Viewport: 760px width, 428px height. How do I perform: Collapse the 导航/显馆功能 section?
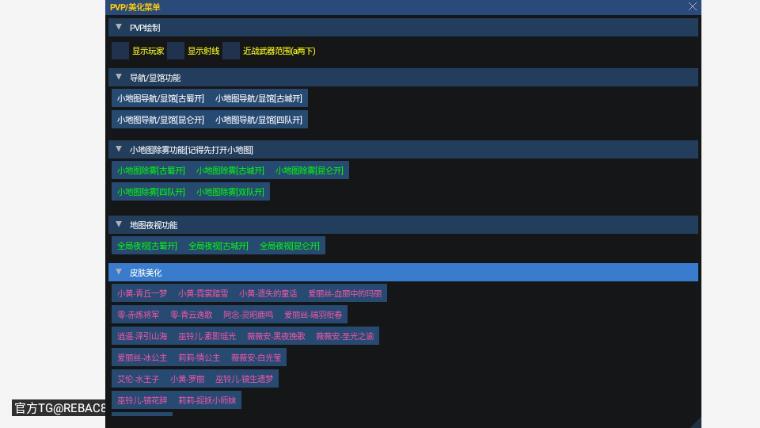coord(119,77)
